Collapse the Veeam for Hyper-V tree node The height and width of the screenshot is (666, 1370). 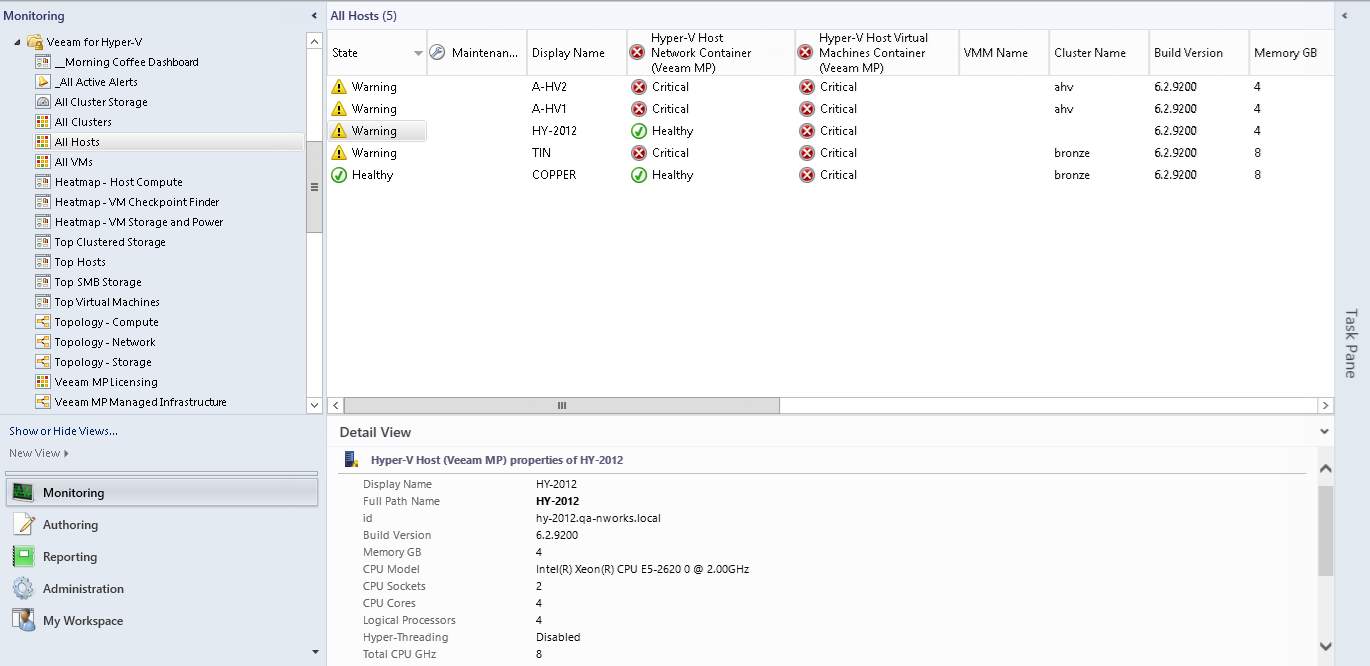[x=17, y=42]
